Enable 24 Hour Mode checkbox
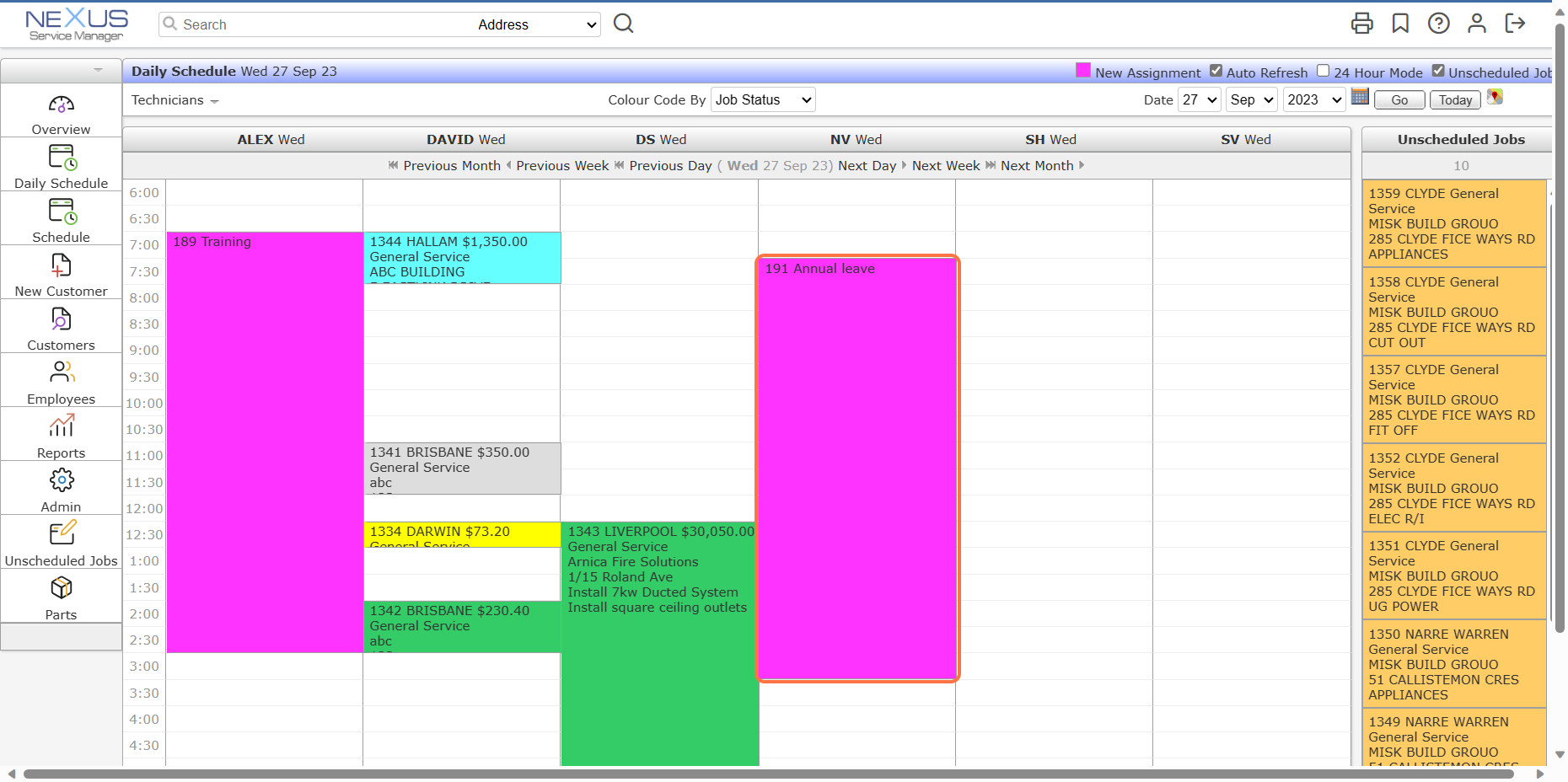Image resolution: width=1568 pixels, height=782 pixels. point(1324,72)
